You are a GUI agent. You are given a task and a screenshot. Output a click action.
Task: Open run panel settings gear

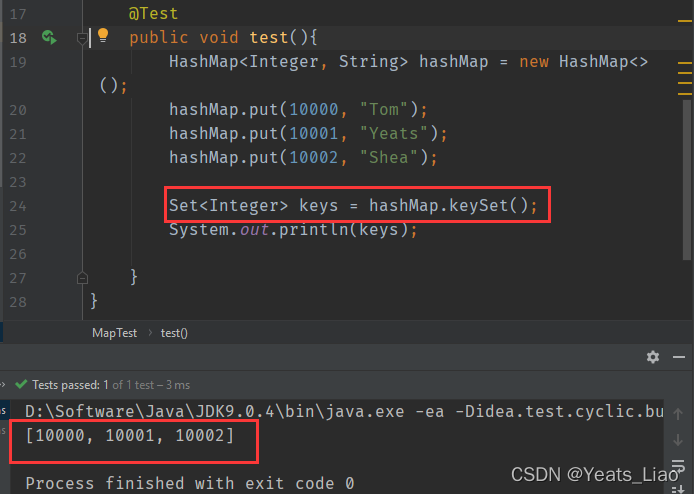click(653, 357)
